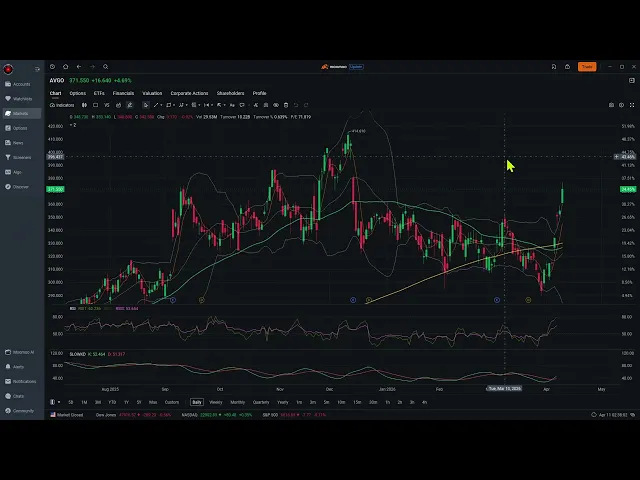
Task: Open the history clock icon
Action: [52, 67]
